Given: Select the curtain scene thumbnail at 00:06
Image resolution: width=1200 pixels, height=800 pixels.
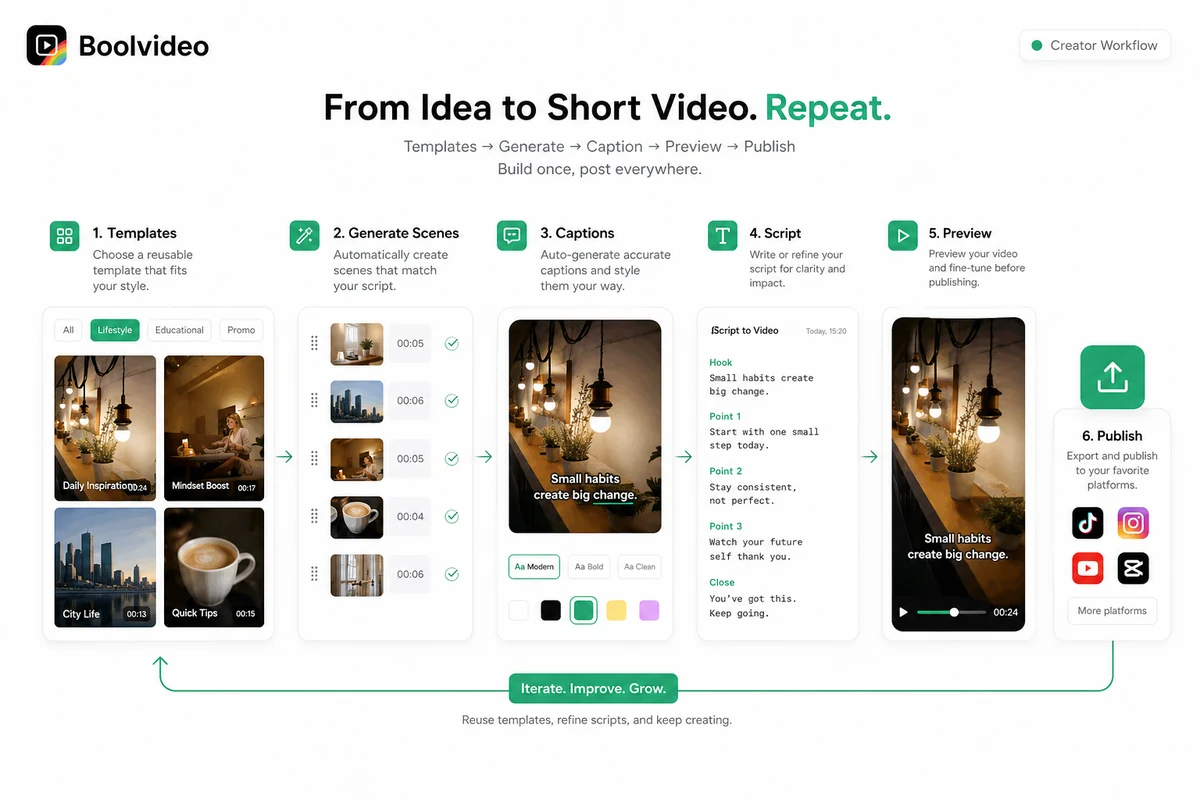Looking at the screenshot, I should click(x=357, y=575).
